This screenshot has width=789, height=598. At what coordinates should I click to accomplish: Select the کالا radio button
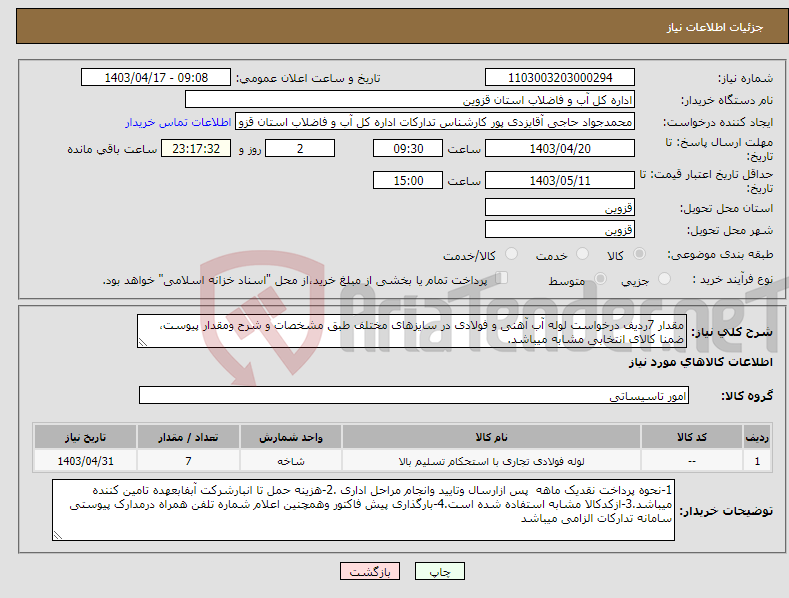coord(640,254)
